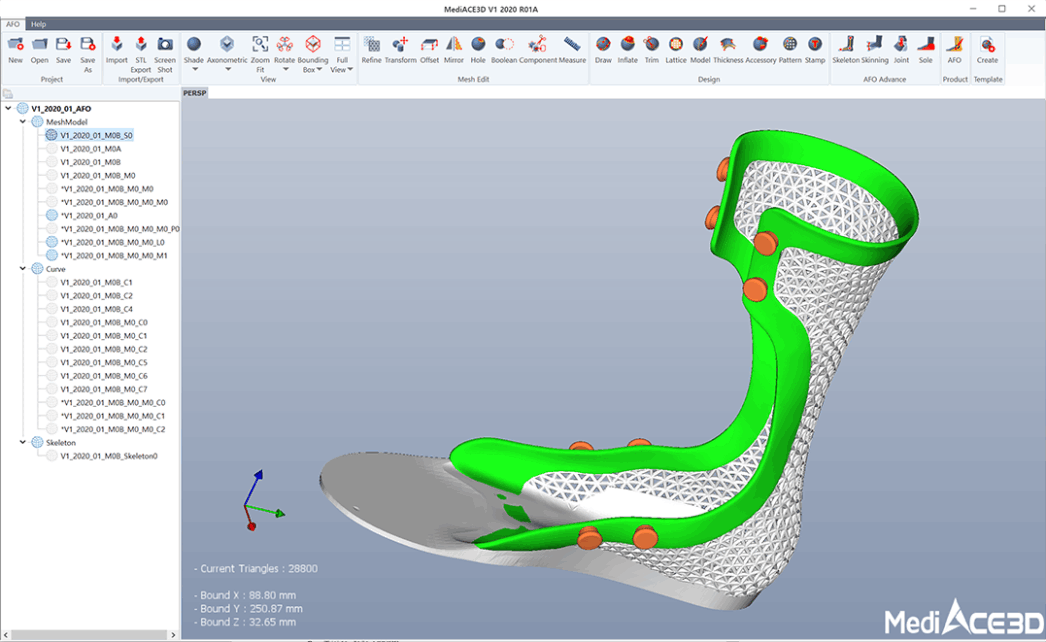
Task: Take a Screen Shot
Action: 165,45
